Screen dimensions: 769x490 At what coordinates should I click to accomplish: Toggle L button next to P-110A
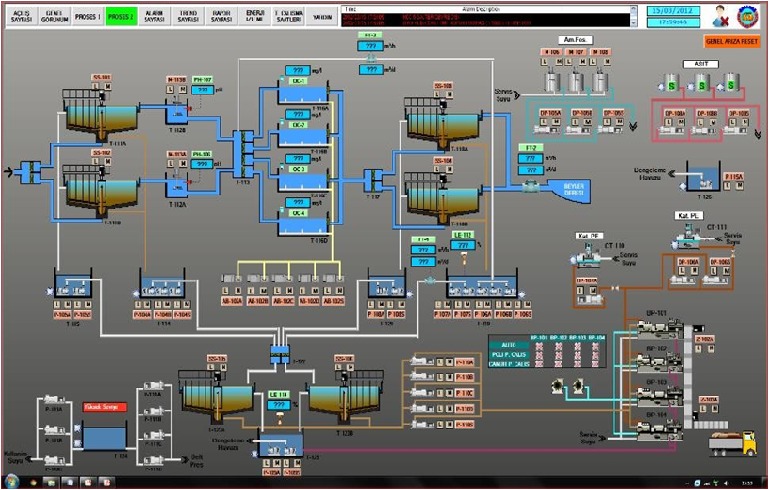click(440, 362)
